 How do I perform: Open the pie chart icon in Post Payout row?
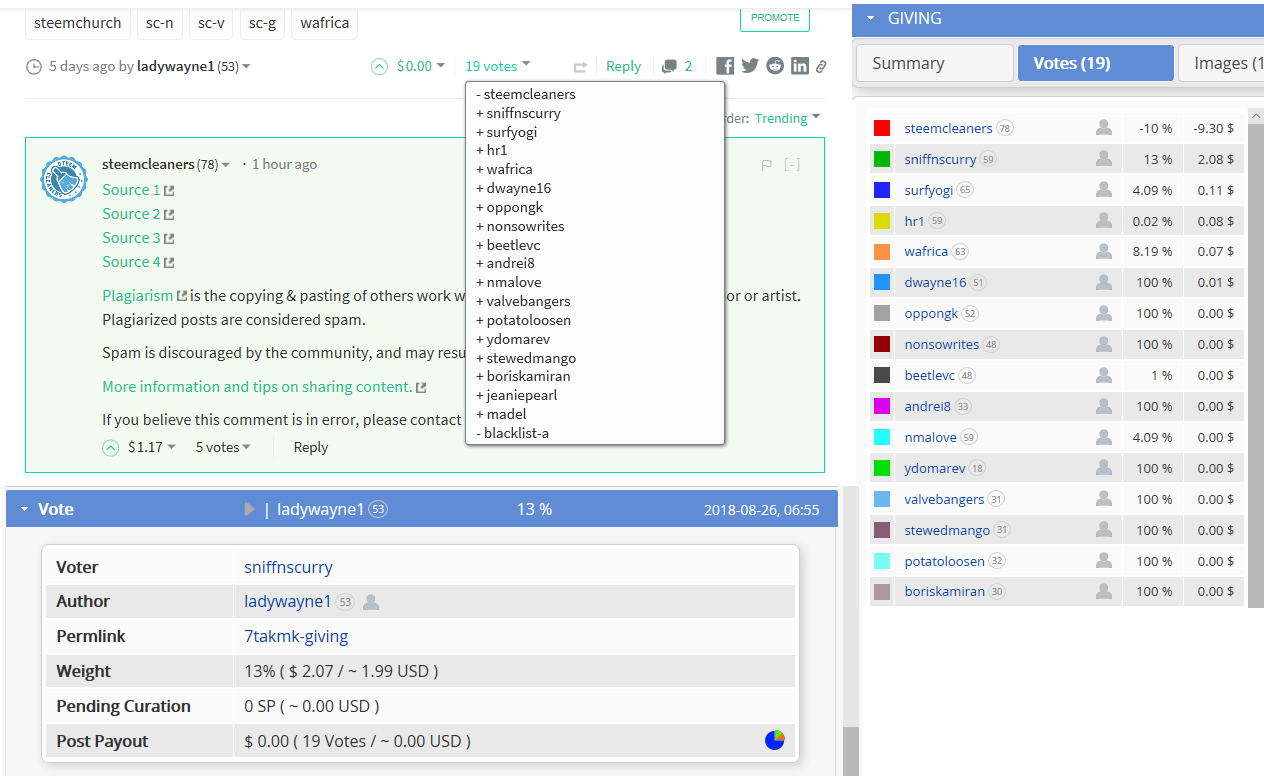tap(775, 740)
